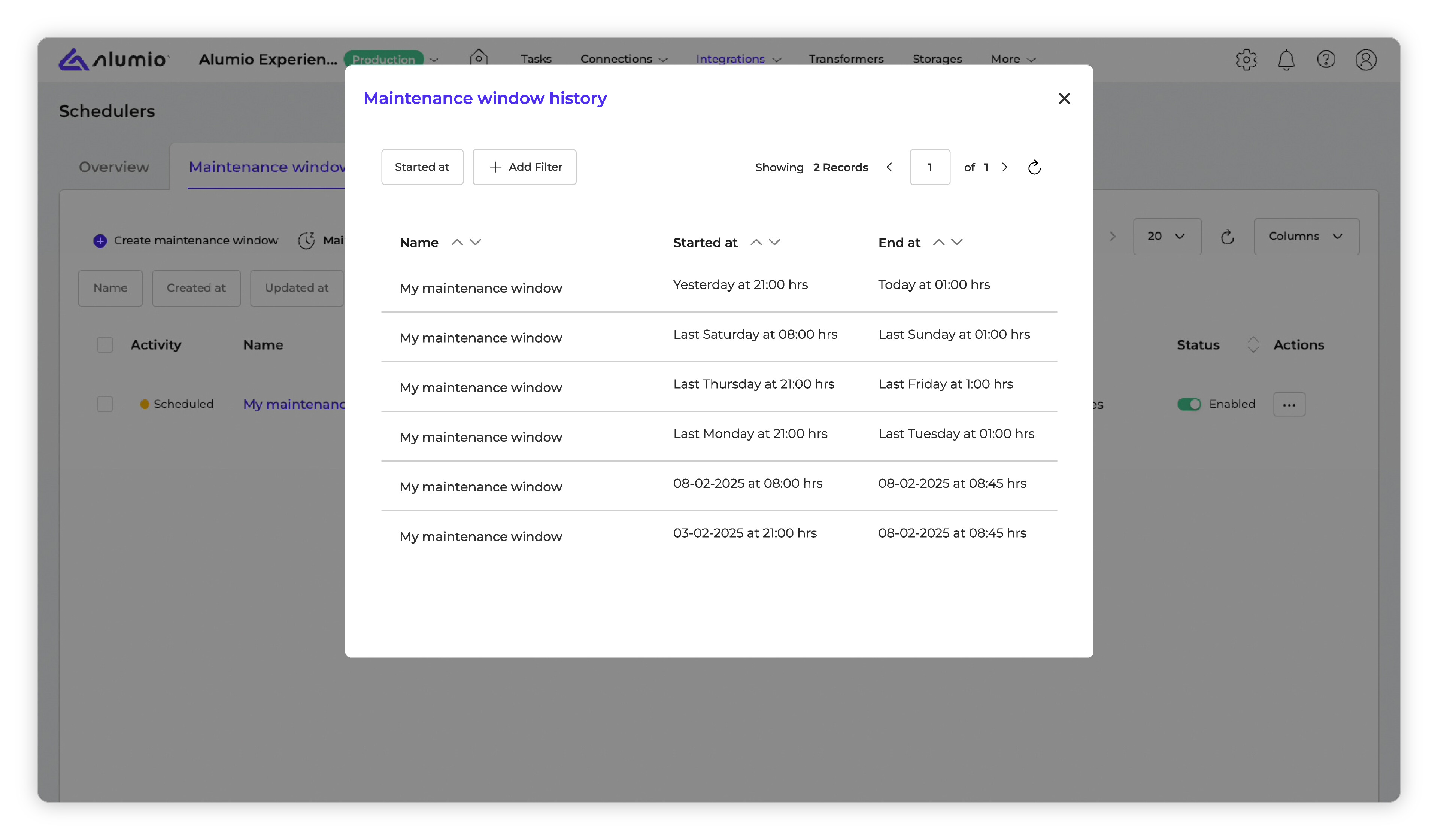Go to previous page in history modal

(889, 167)
